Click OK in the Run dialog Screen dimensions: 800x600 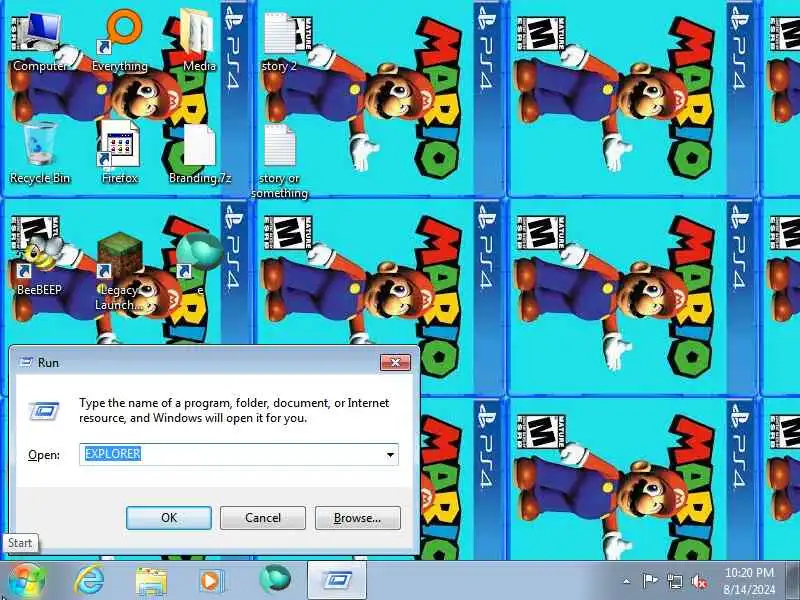click(x=169, y=518)
